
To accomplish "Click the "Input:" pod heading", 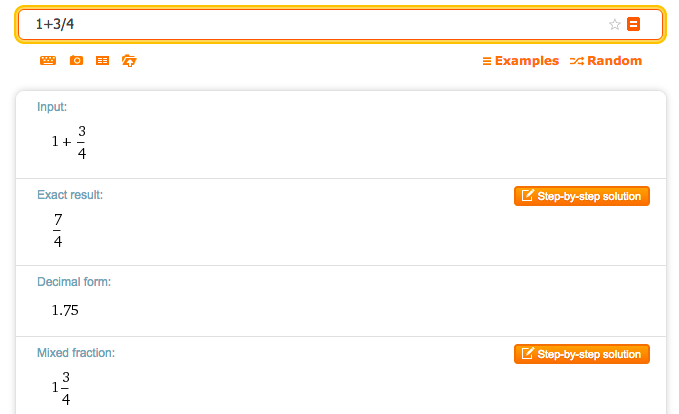I will click(x=52, y=106).
